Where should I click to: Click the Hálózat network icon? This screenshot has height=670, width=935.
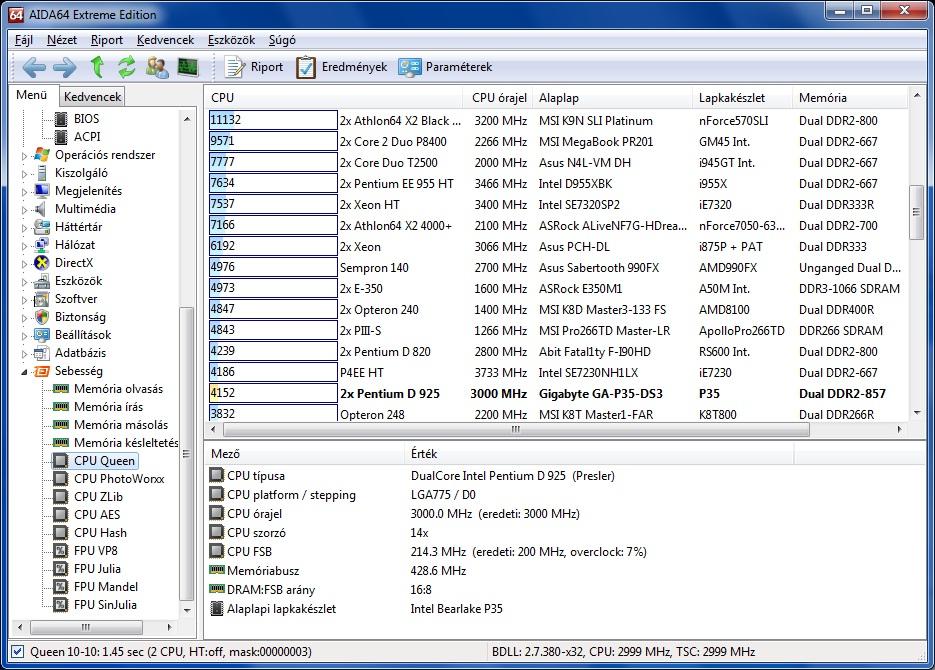point(42,244)
